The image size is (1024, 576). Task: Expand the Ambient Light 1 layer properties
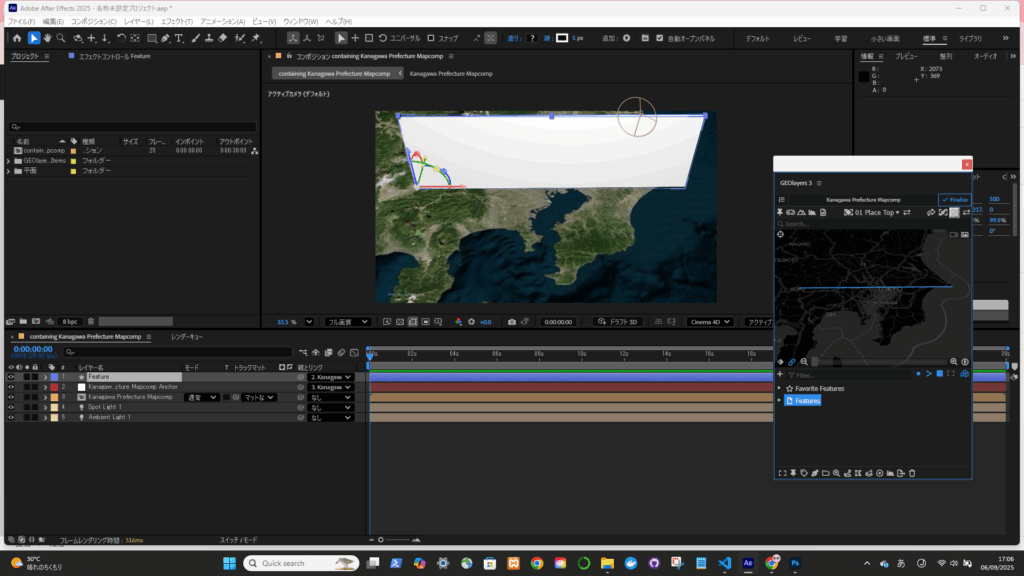click(x=45, y=417)
